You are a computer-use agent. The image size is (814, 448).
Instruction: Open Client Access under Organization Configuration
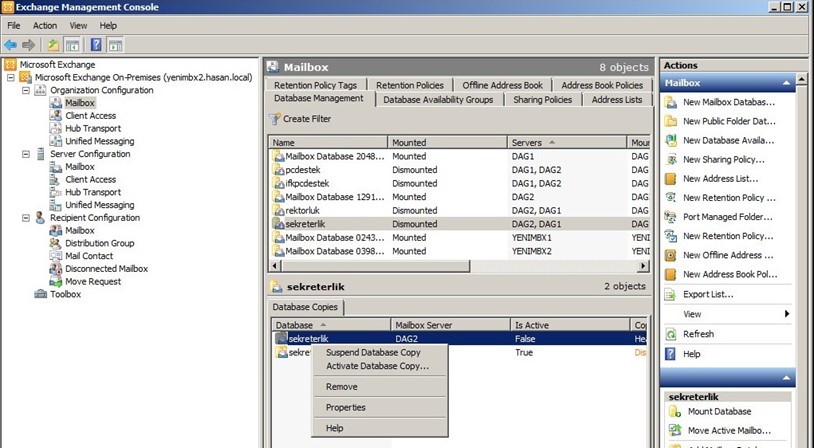(90, 116)
